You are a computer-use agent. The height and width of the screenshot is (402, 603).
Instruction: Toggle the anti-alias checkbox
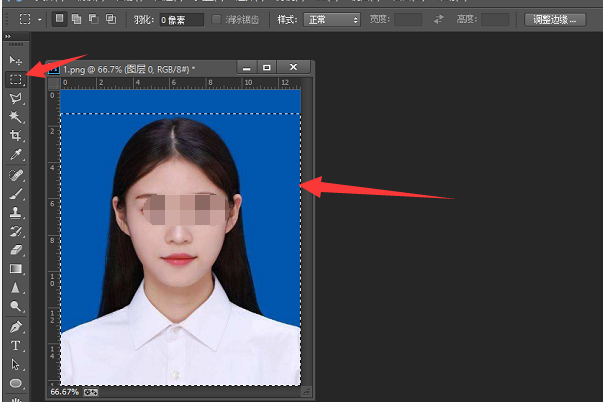(x=217, y=19)
